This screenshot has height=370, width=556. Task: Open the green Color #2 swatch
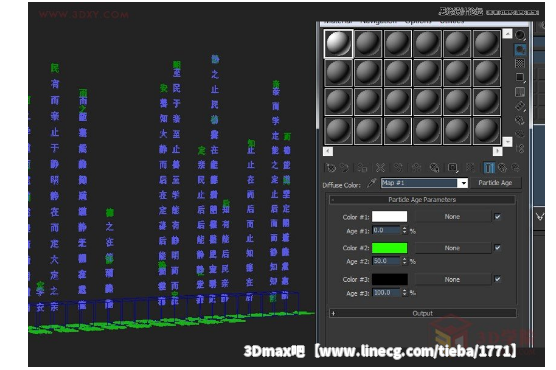389,248
